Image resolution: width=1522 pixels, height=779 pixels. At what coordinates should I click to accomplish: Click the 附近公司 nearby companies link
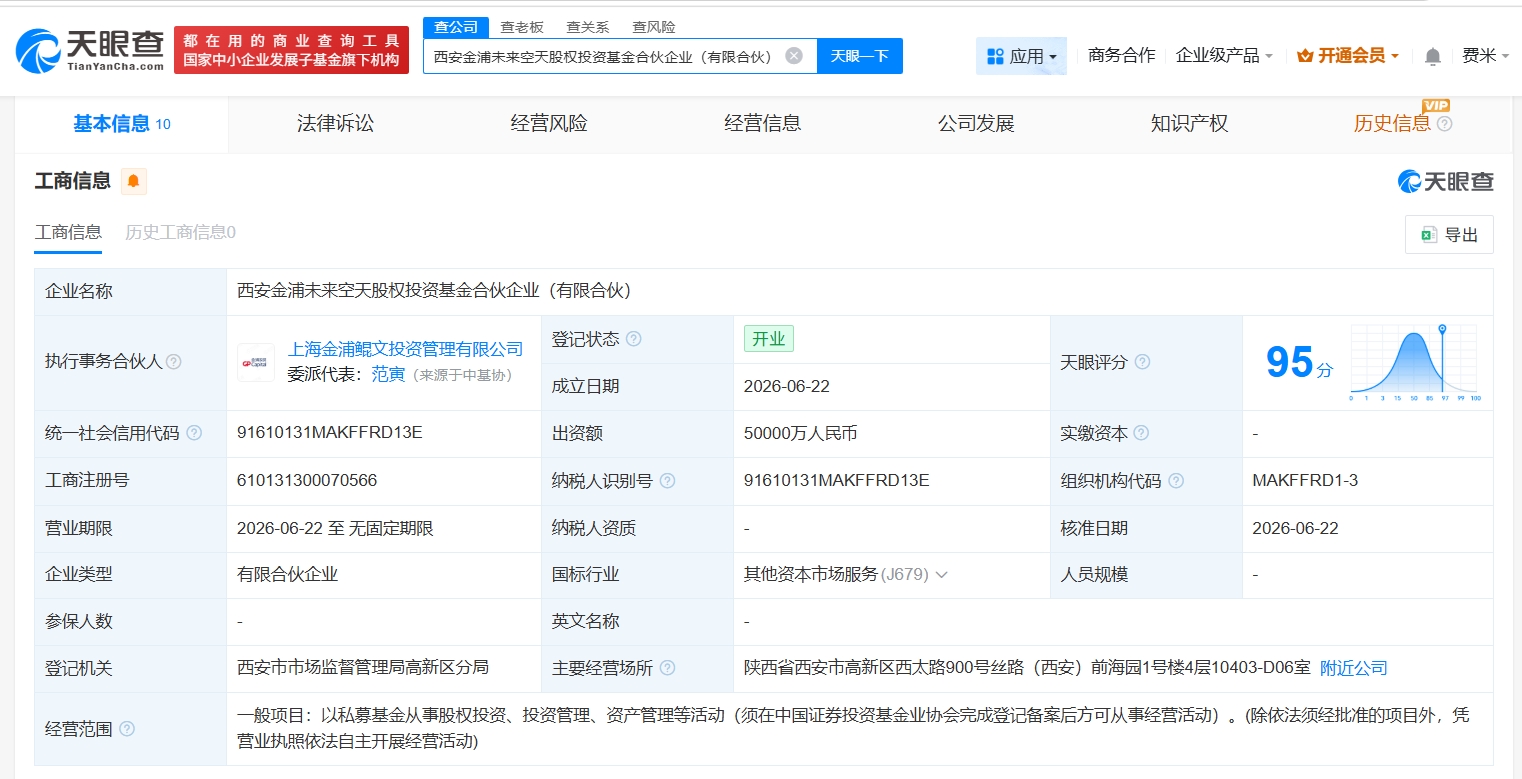1354,668
